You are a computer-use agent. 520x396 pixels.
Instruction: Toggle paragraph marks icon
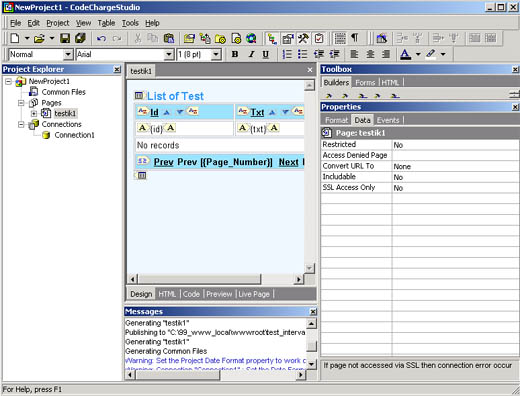tap(355, 39)
